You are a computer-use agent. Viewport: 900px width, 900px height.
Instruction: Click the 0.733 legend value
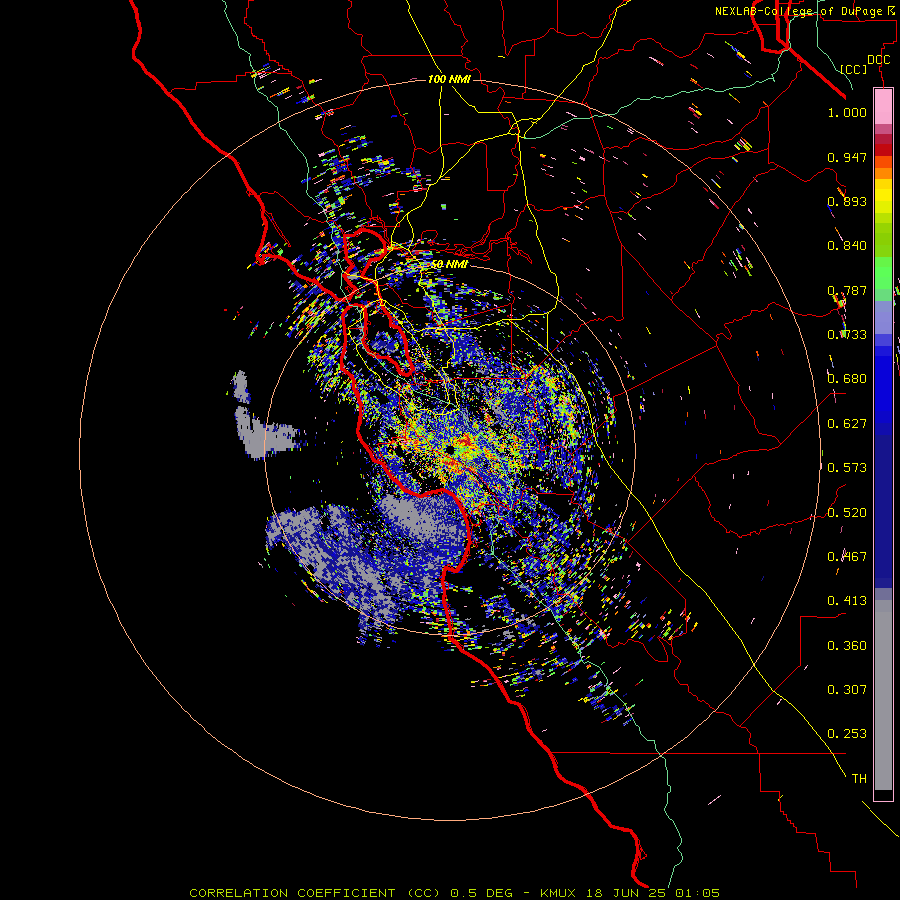(x=847, y=335)
